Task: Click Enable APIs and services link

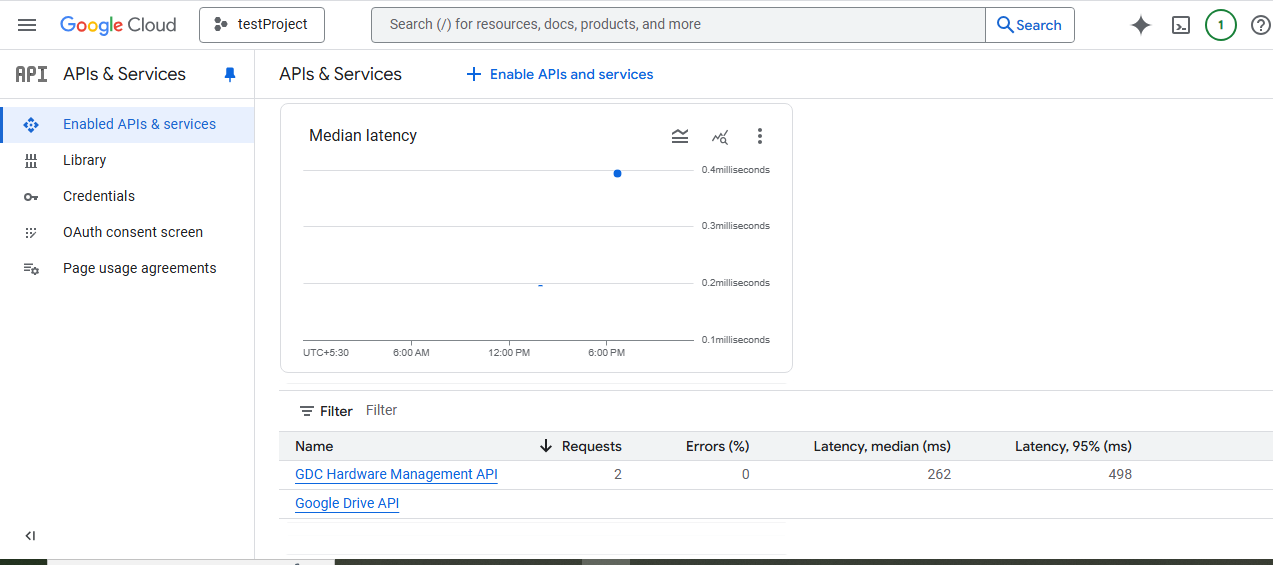Action: coord(560,74)
